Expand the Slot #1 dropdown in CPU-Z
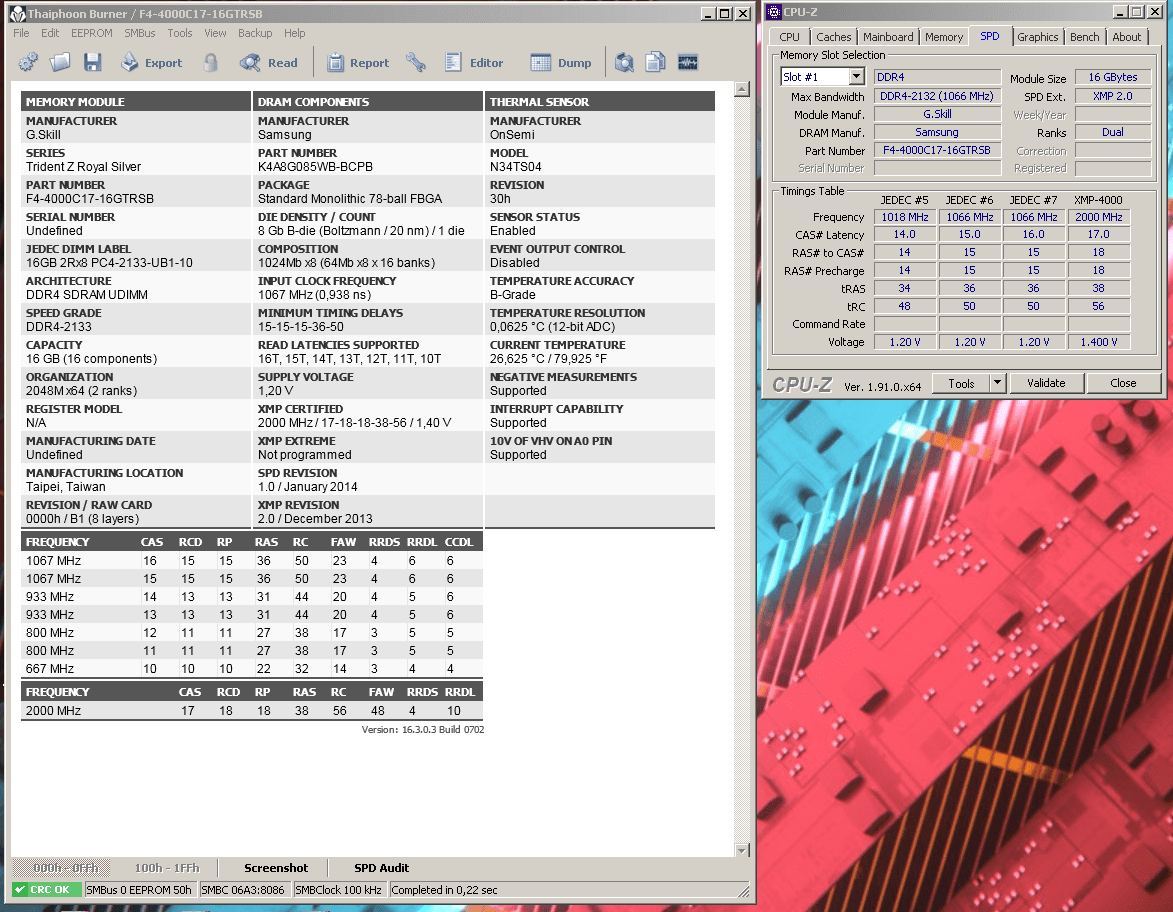This screenshot has width=1173, height=912. point(857,77)
